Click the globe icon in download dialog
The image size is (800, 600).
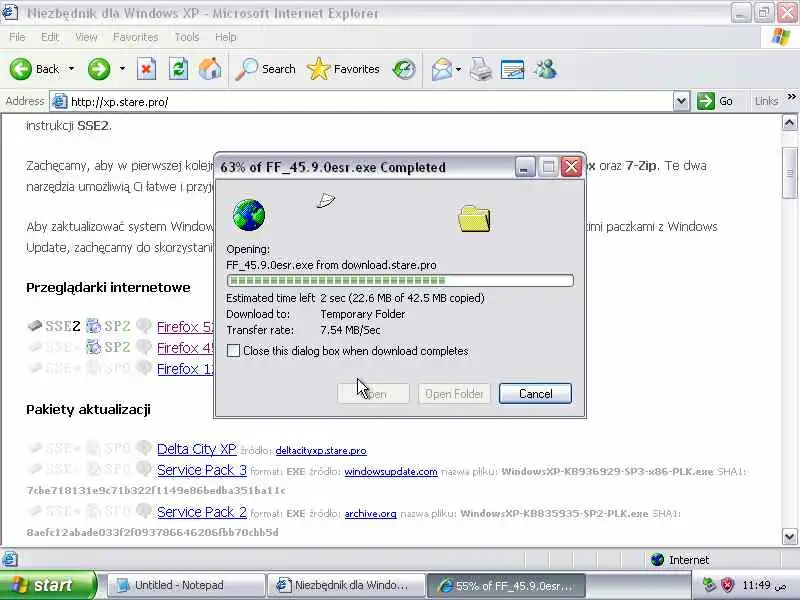[249, 215]
